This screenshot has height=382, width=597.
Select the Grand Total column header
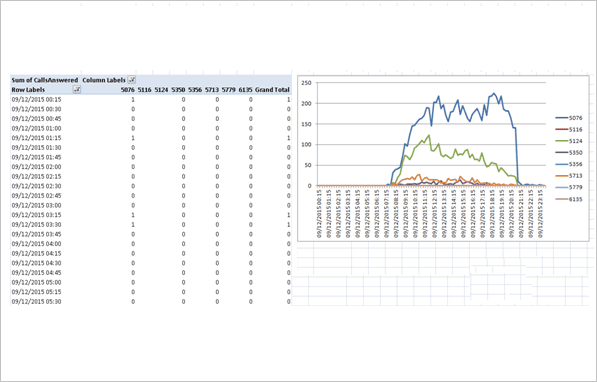coord(272,90)
